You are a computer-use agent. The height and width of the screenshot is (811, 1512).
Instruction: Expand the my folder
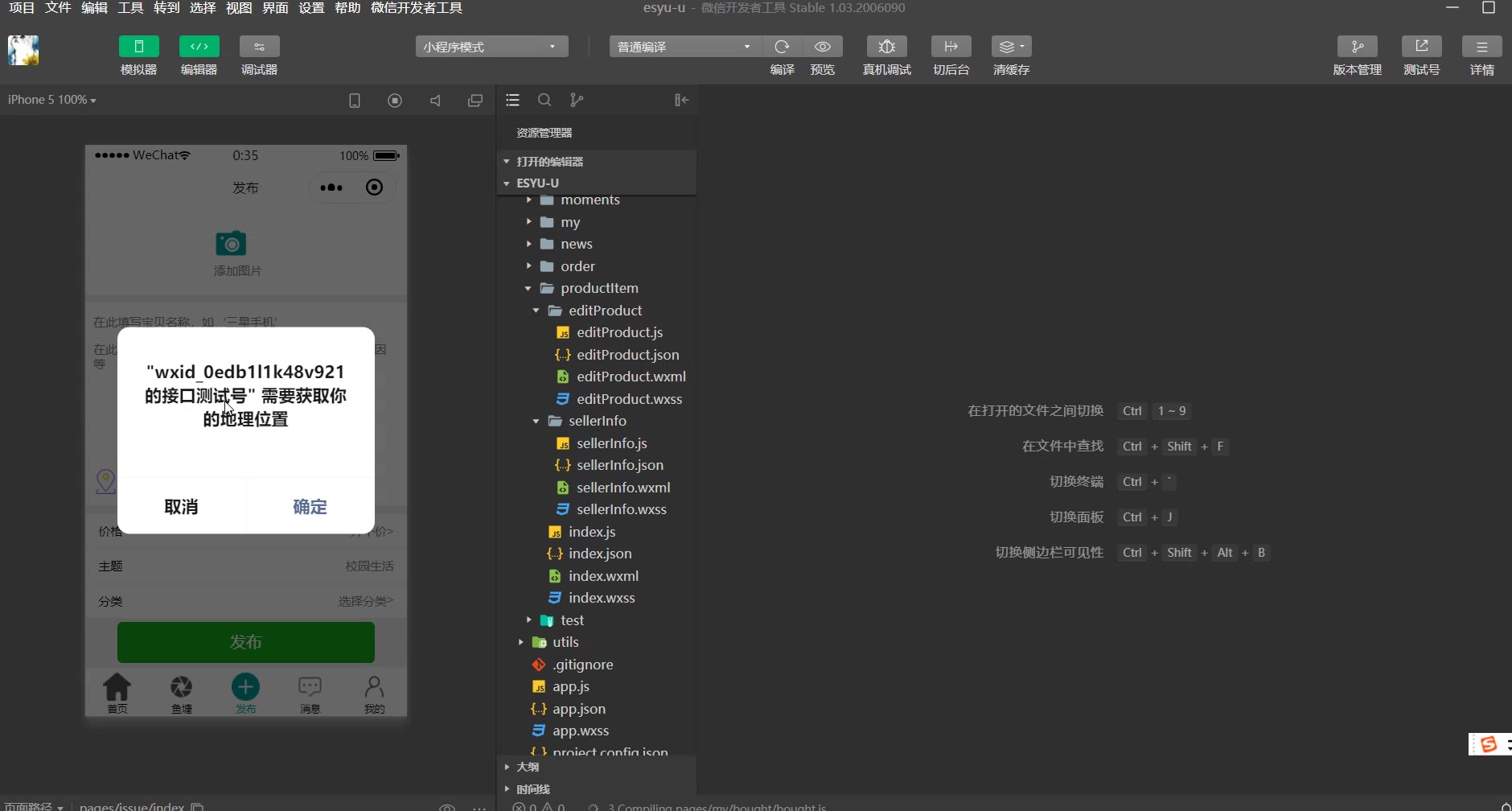tap(596, 222)
